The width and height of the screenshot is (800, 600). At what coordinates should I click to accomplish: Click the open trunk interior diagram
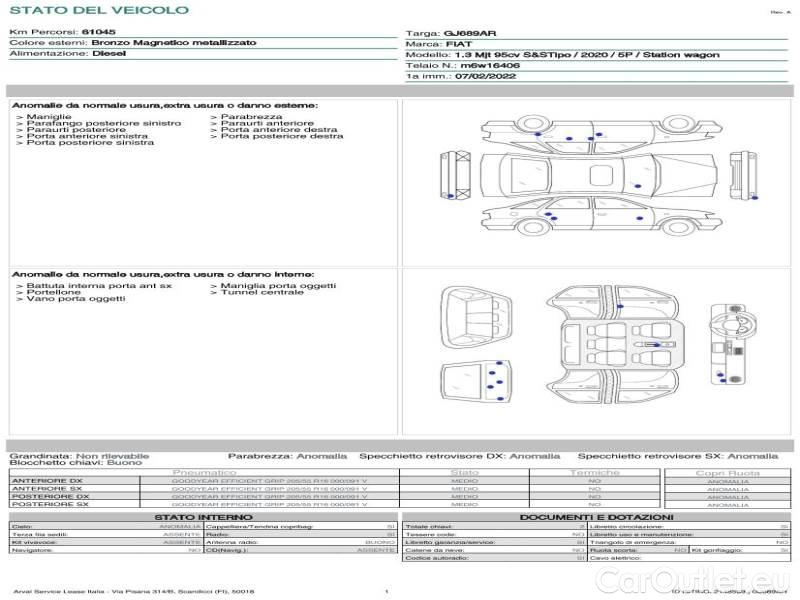(x=473, y=311)
